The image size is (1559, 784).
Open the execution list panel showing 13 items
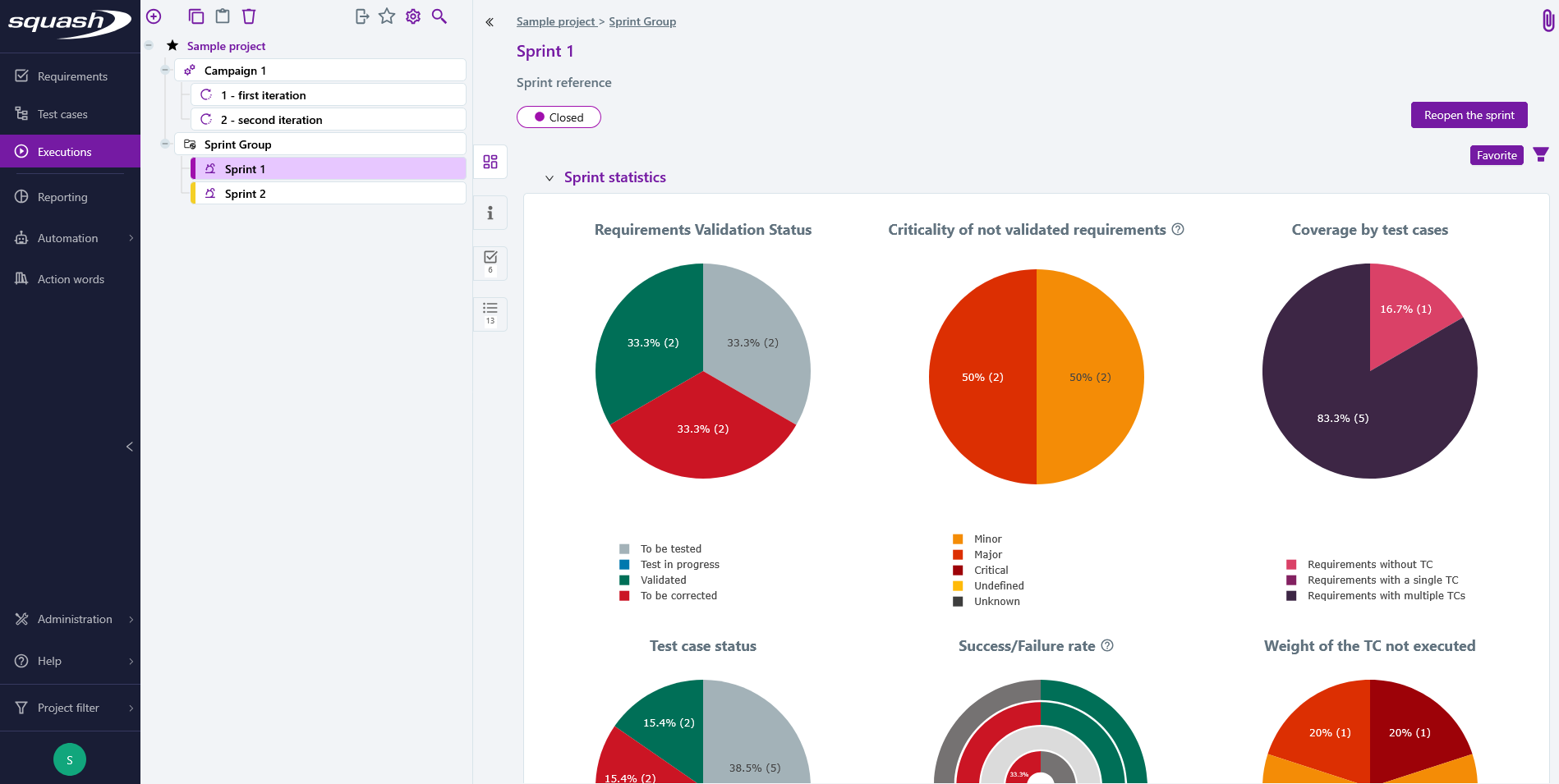click(x=490, y=314)
